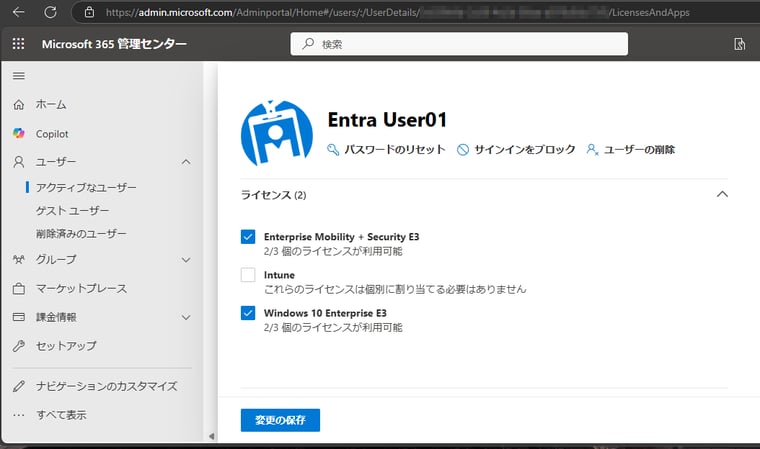Viewport: 760px width, 449px height.
Task: Click the 課金情報 card icon
Action: click(19, 317)
